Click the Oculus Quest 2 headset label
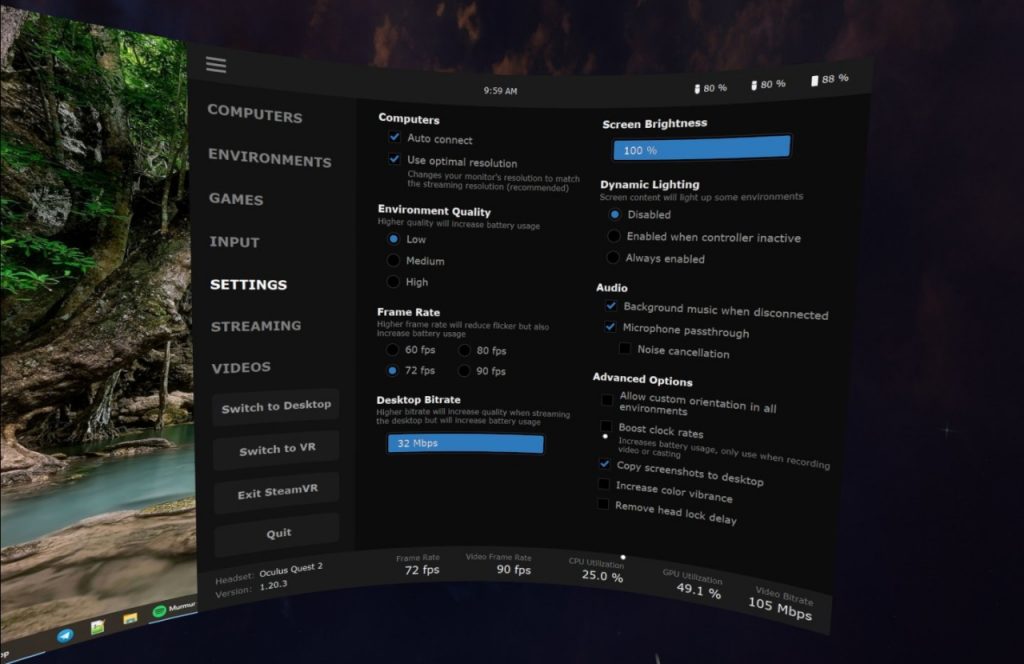Viewport: 1024px width, 664px height. (291, 569)
